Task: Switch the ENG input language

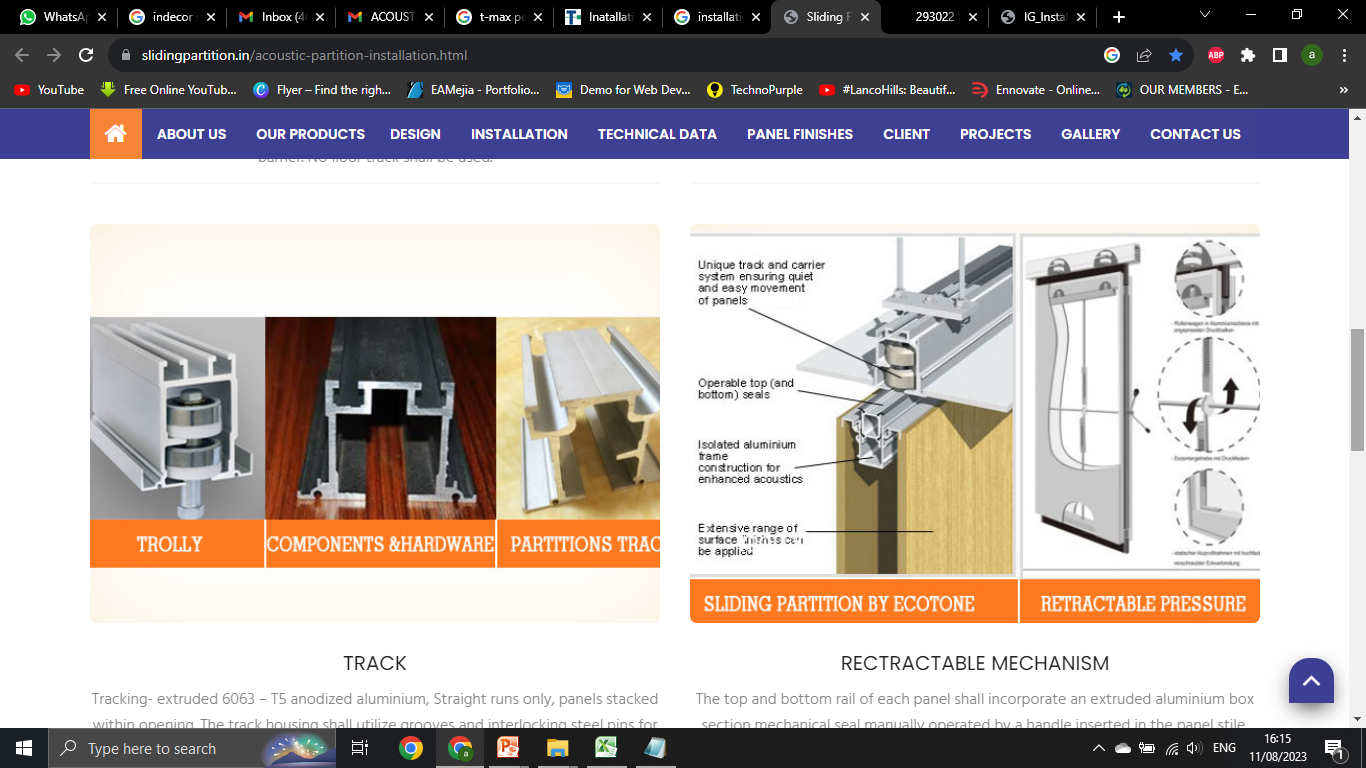Action: click(x=1224, y=748)
